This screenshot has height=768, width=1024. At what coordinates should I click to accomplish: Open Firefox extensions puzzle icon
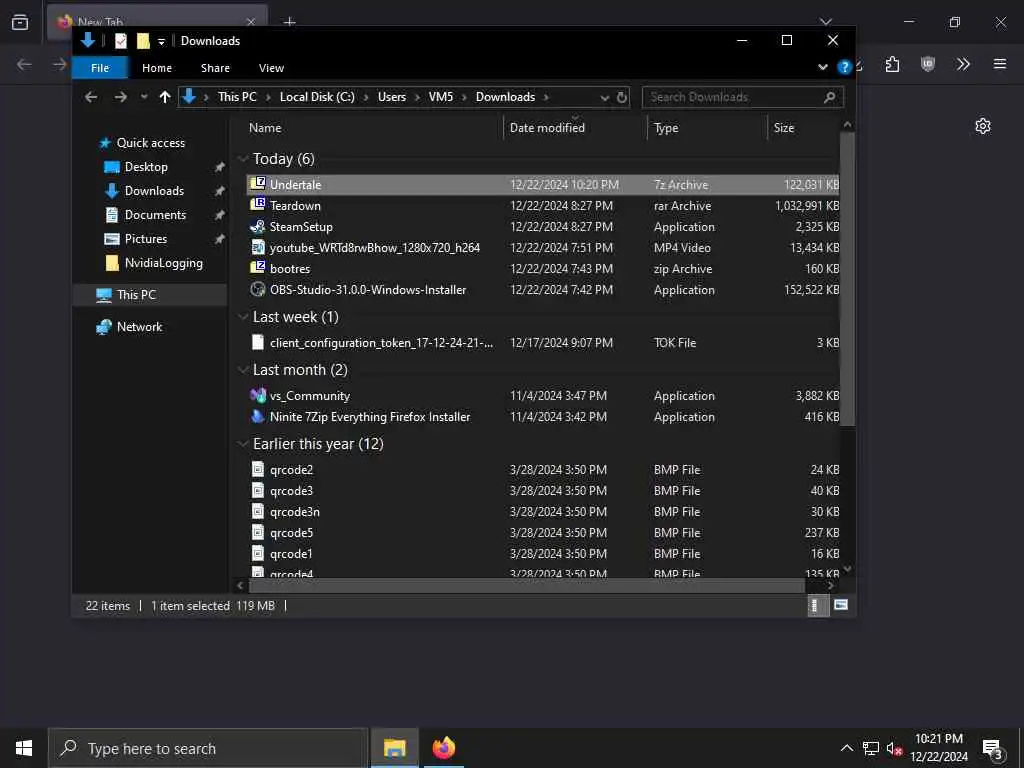pos(892,64)
